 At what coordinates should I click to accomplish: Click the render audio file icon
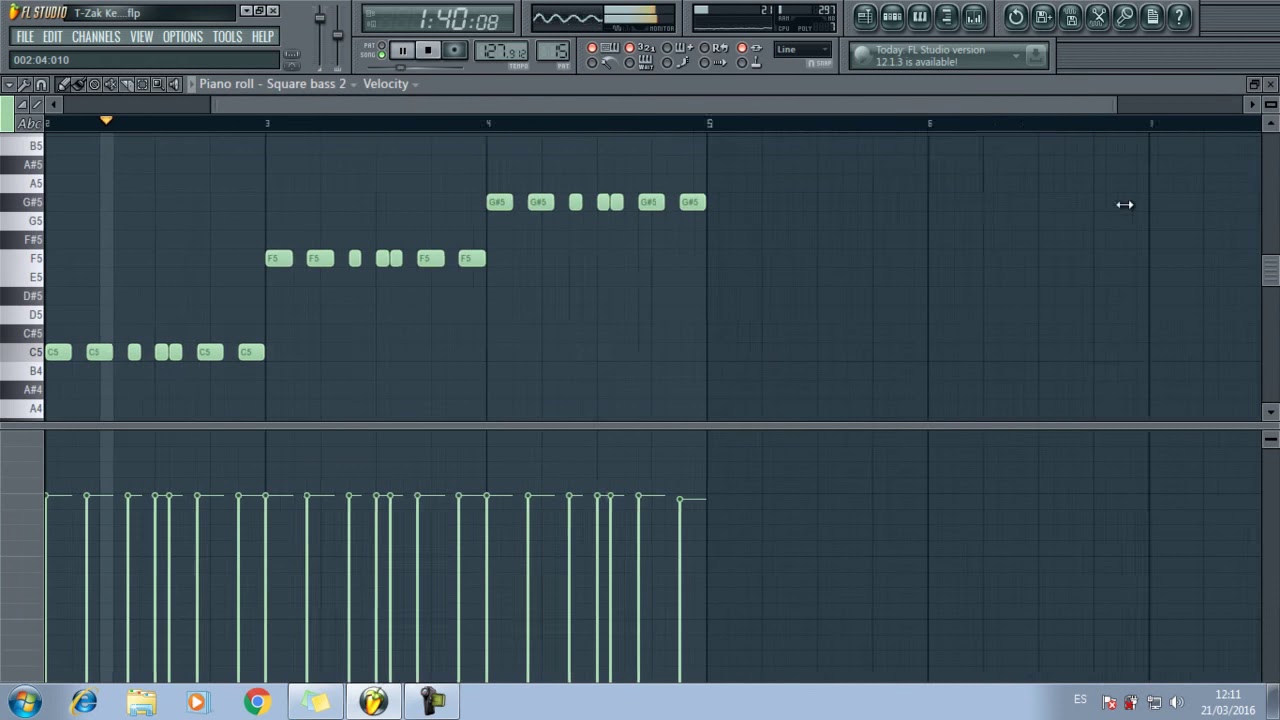[x=1070, y=16]
